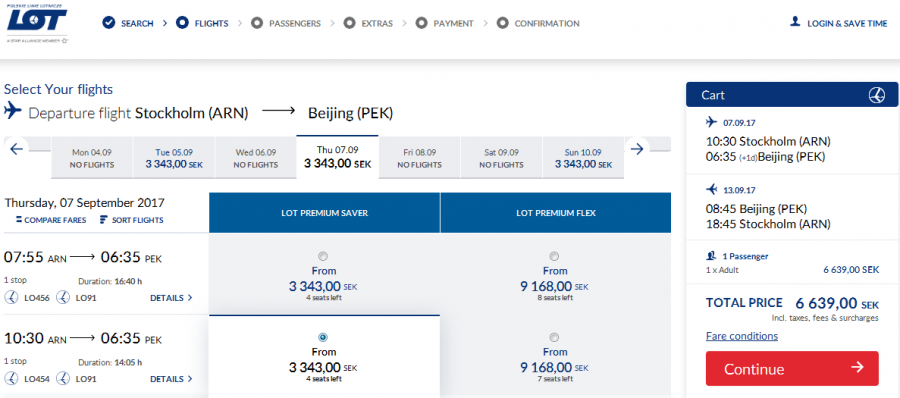
Task: Click the user icon beside Login
Action: point(795,22)
